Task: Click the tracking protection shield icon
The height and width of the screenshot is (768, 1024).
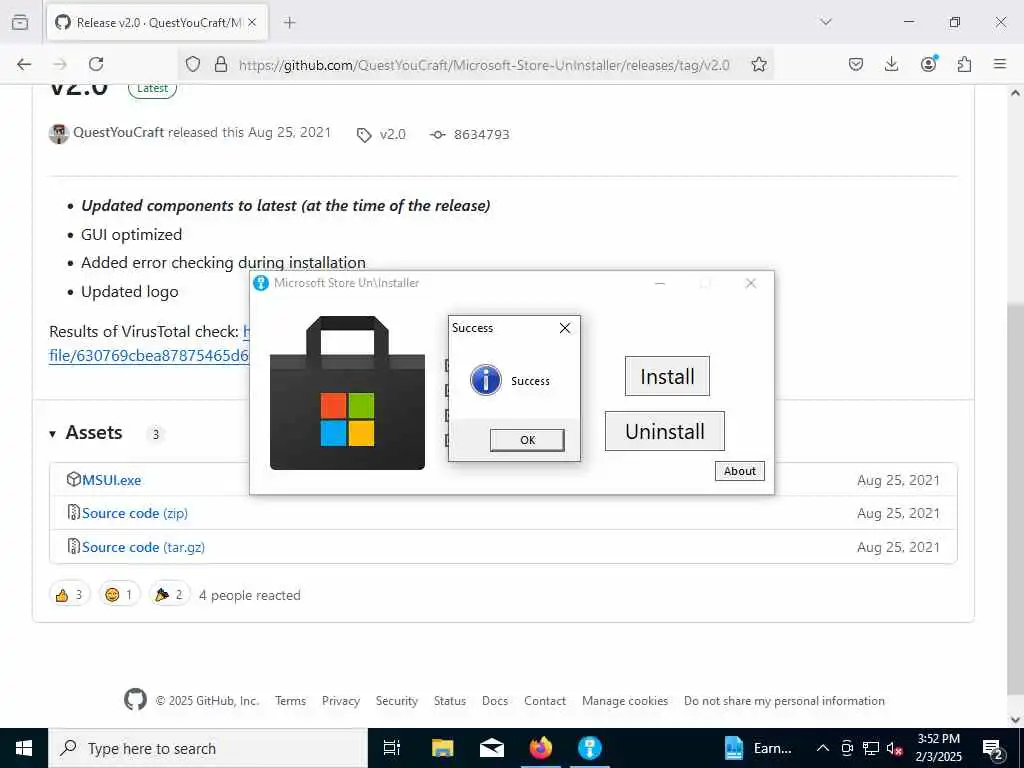Action: coord(193,64)
